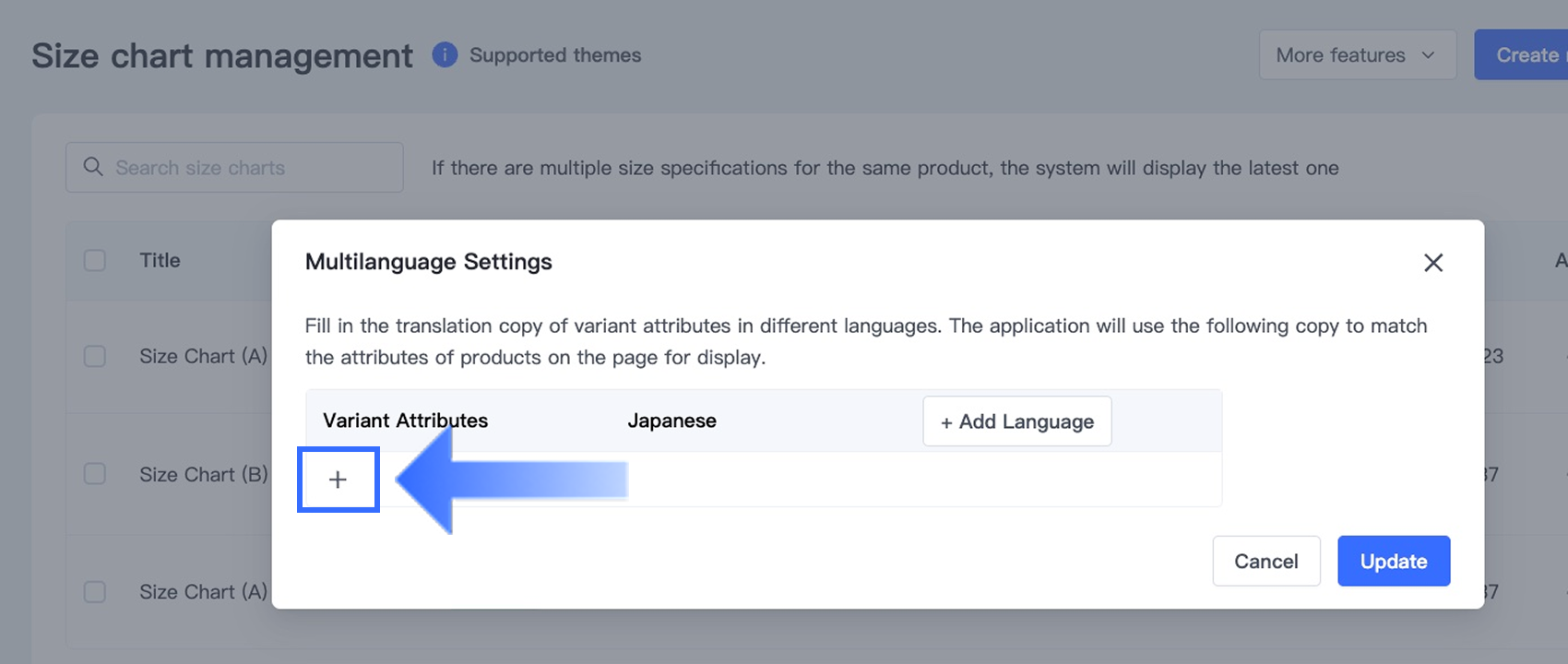Image resolution: width=1568 pixels, height=664 pixels.
Task: Select the Japanese language column header
Action: 671,421
